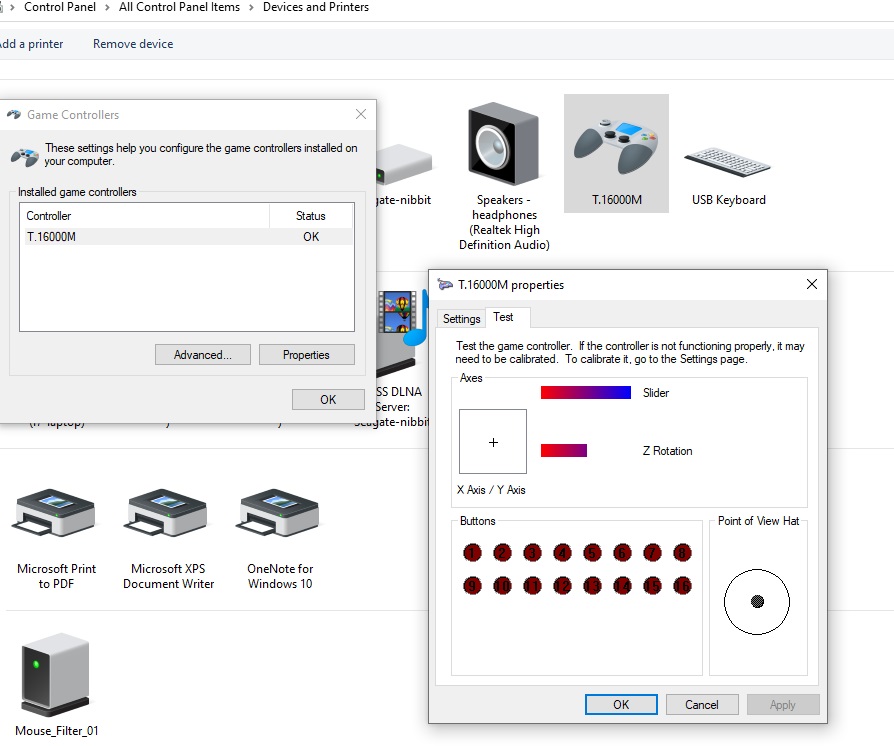This screenshot has height=746, width=894.
Task: Click the Point of View Hat circle
Action: pyautogui.click(x=757, y=602)
